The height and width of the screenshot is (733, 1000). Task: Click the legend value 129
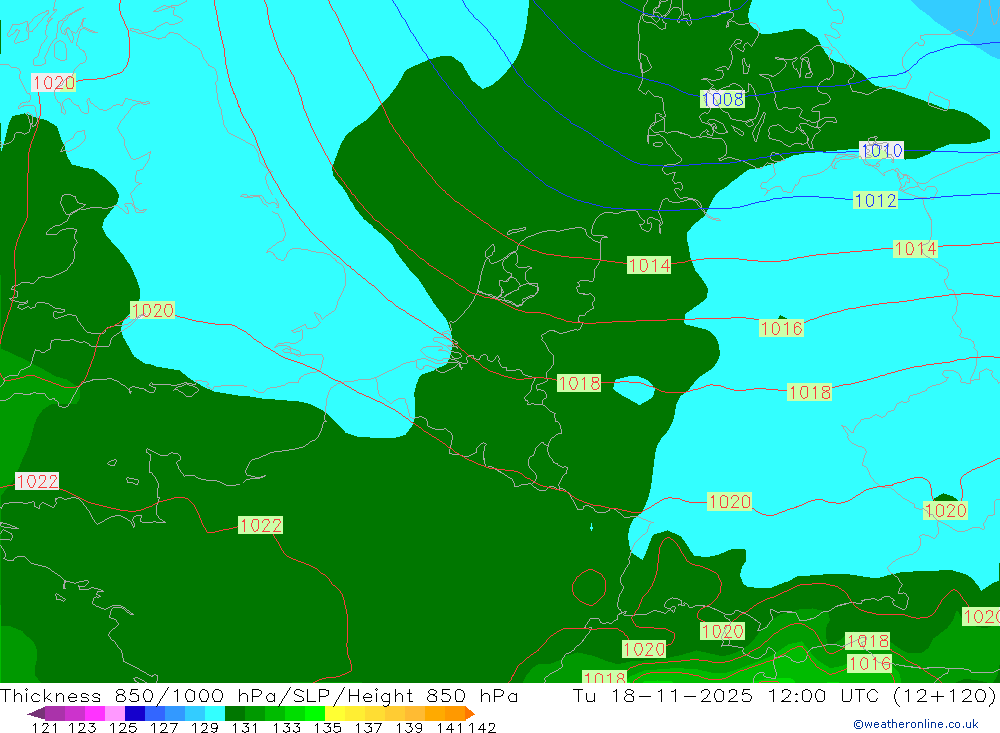click(205, 727)
